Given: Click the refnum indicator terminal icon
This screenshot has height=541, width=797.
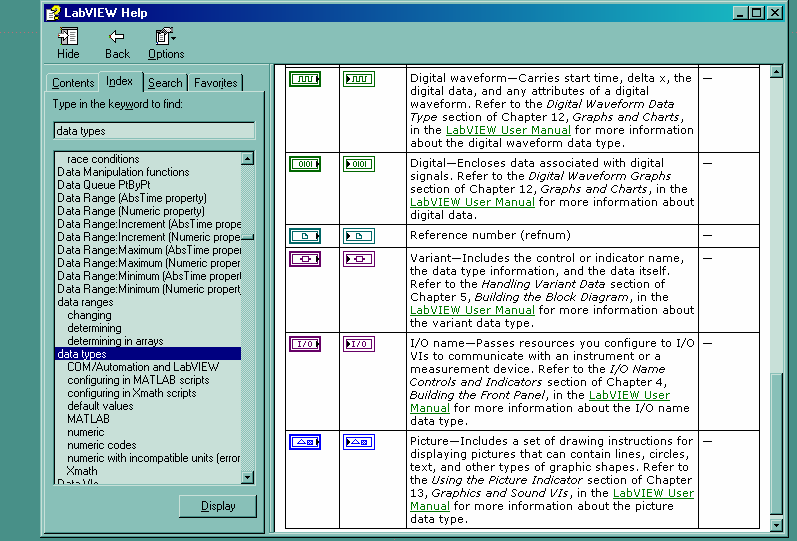Looking at the screenshot, I should click(x=359, y=236).
